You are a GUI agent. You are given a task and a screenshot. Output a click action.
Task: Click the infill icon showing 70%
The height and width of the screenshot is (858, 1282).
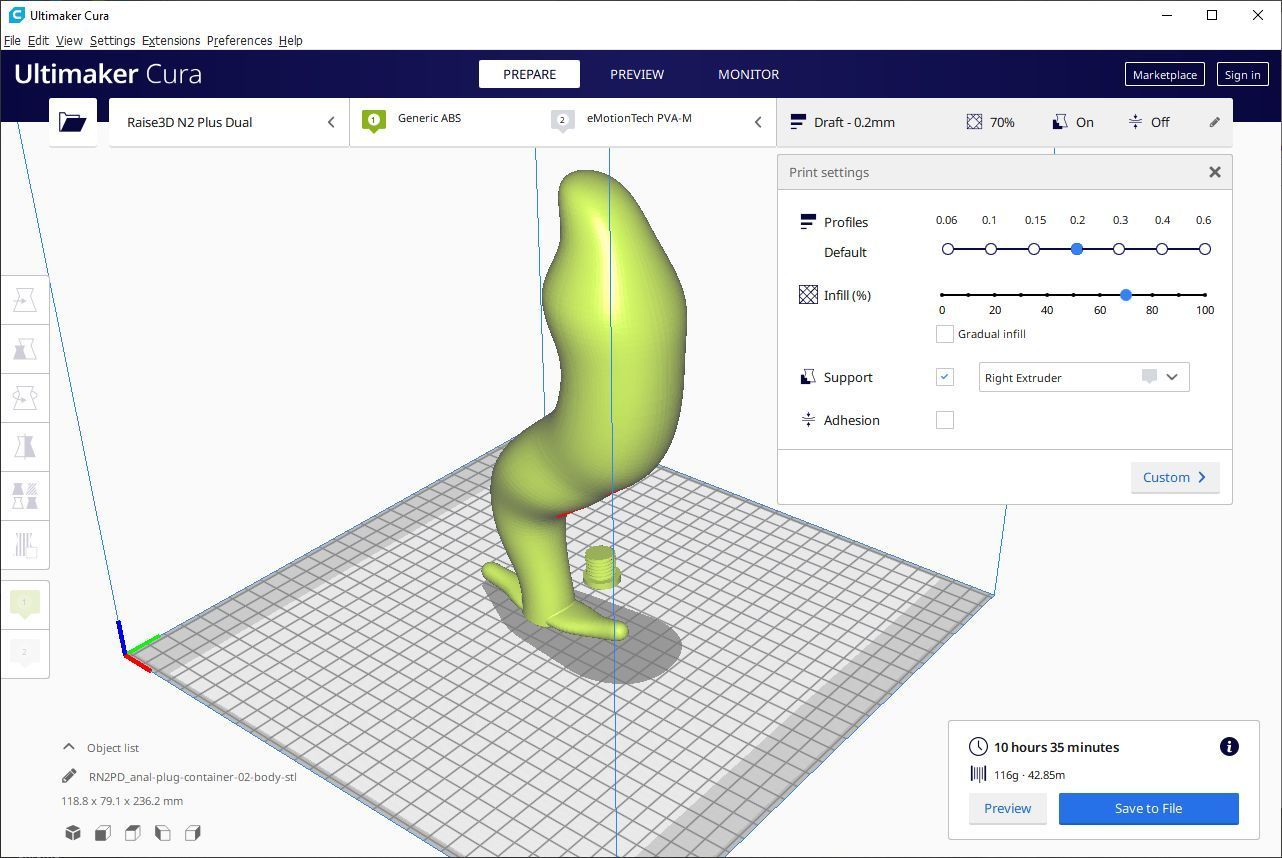click(x=974, y=122)
